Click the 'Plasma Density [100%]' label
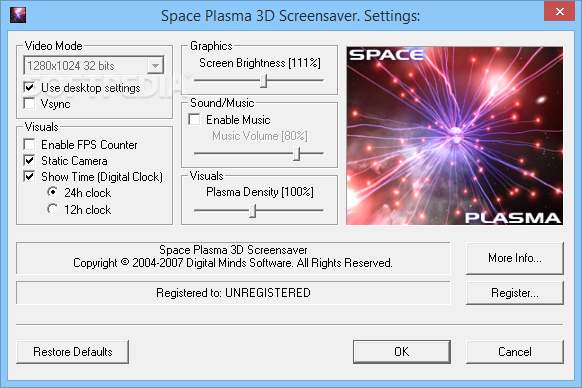 (x=260, y=192)
